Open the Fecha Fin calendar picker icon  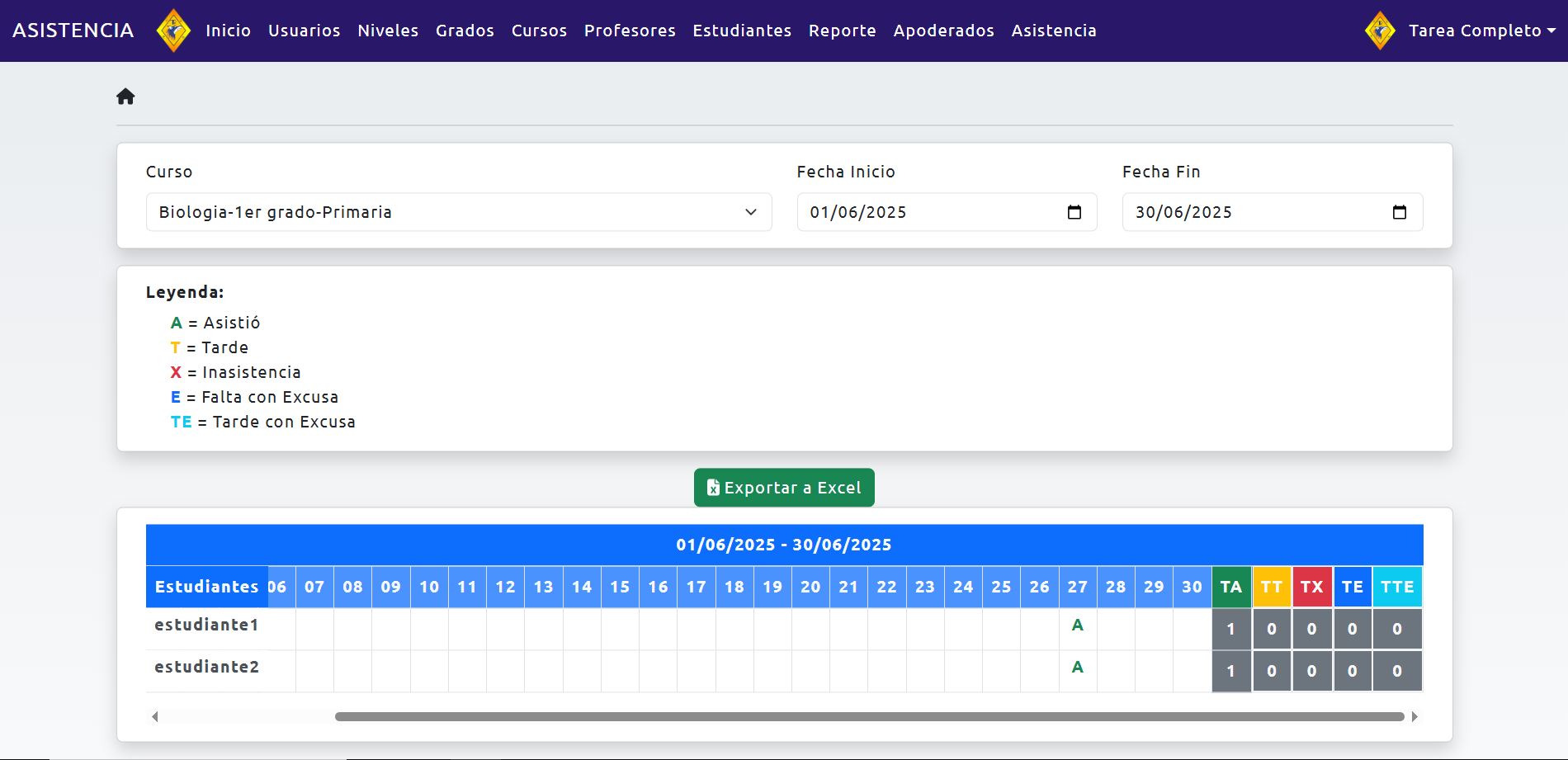point(1399,212)
